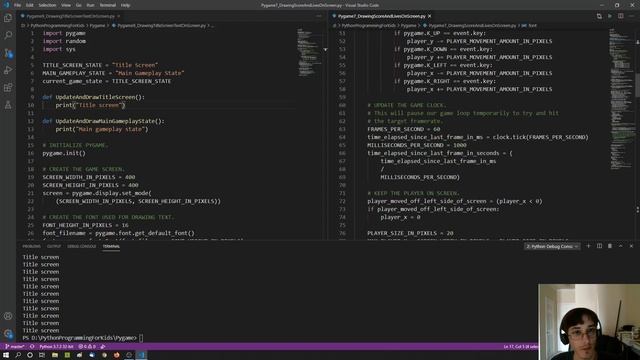Open the Extensions view
The image size is (640, 360).
[8, 87]
